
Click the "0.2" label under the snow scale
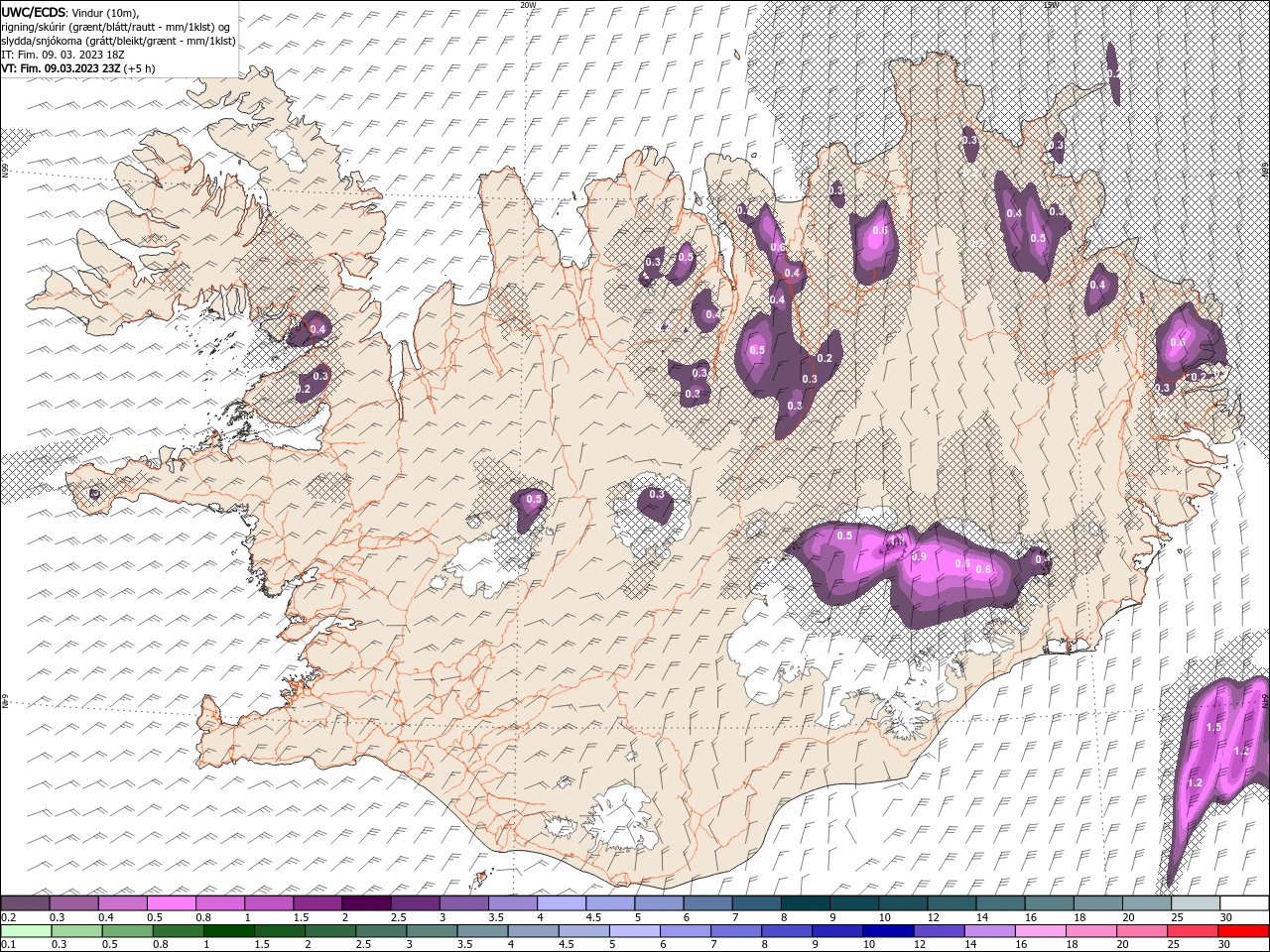[8, 917]
